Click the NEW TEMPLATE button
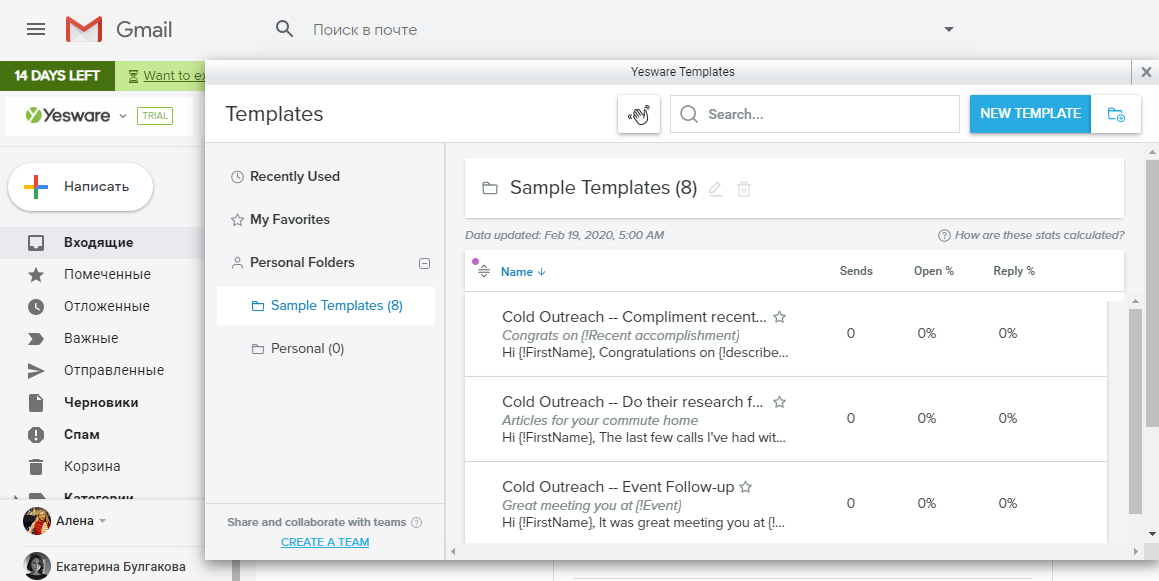Viewport: 1159px width, 581px height. pyautogui.click(x=1030, y=113)
